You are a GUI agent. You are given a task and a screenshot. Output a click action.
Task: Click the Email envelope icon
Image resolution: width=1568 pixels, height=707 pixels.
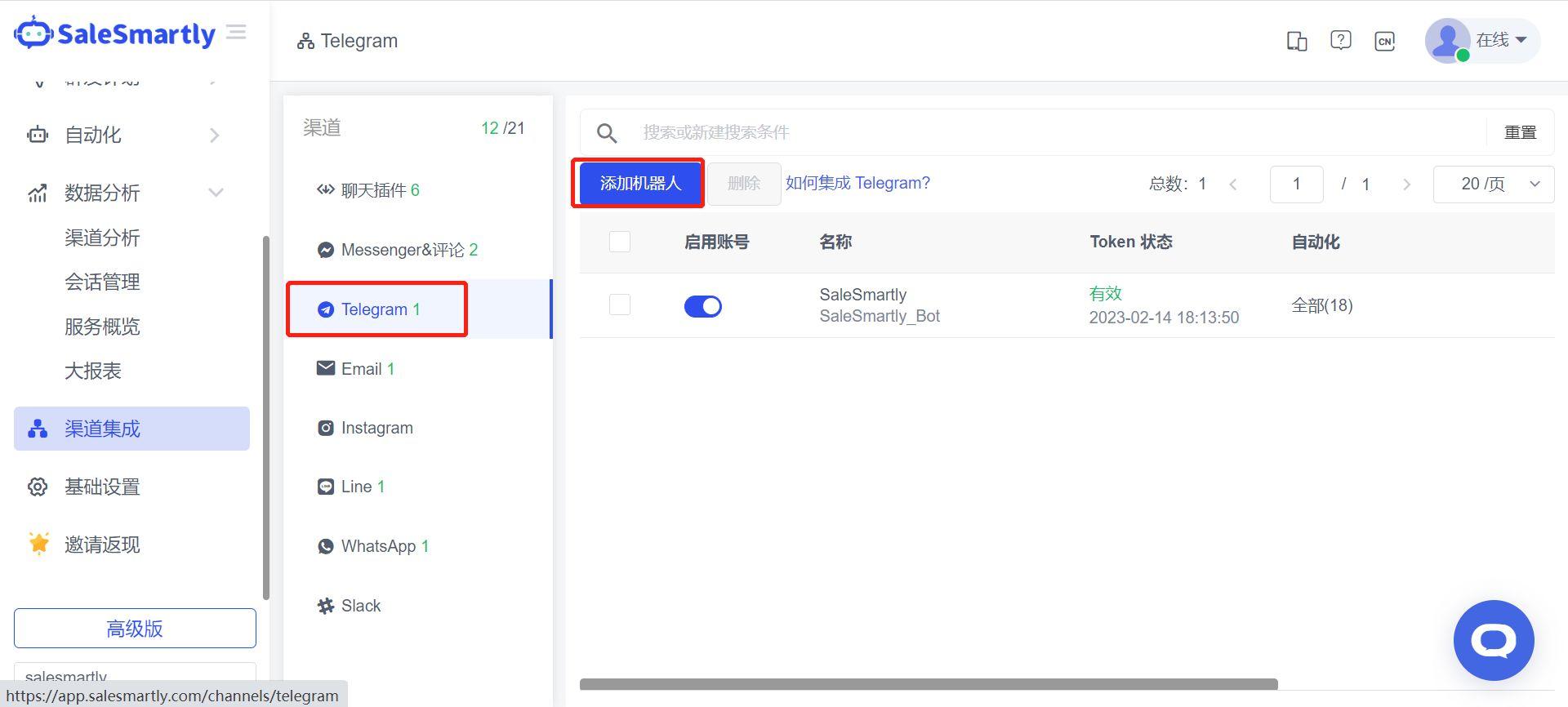point(325,368)
